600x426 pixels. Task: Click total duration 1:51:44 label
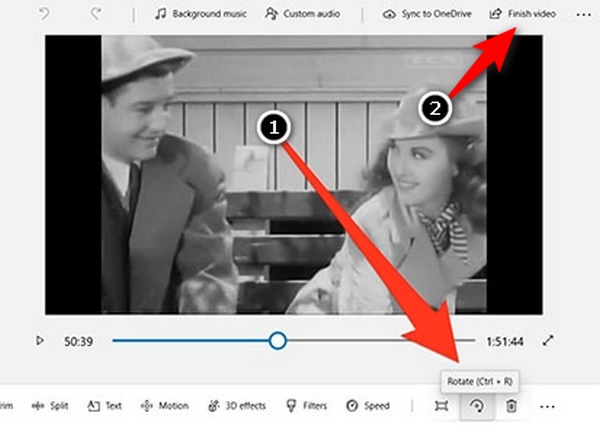click(505, 341)
